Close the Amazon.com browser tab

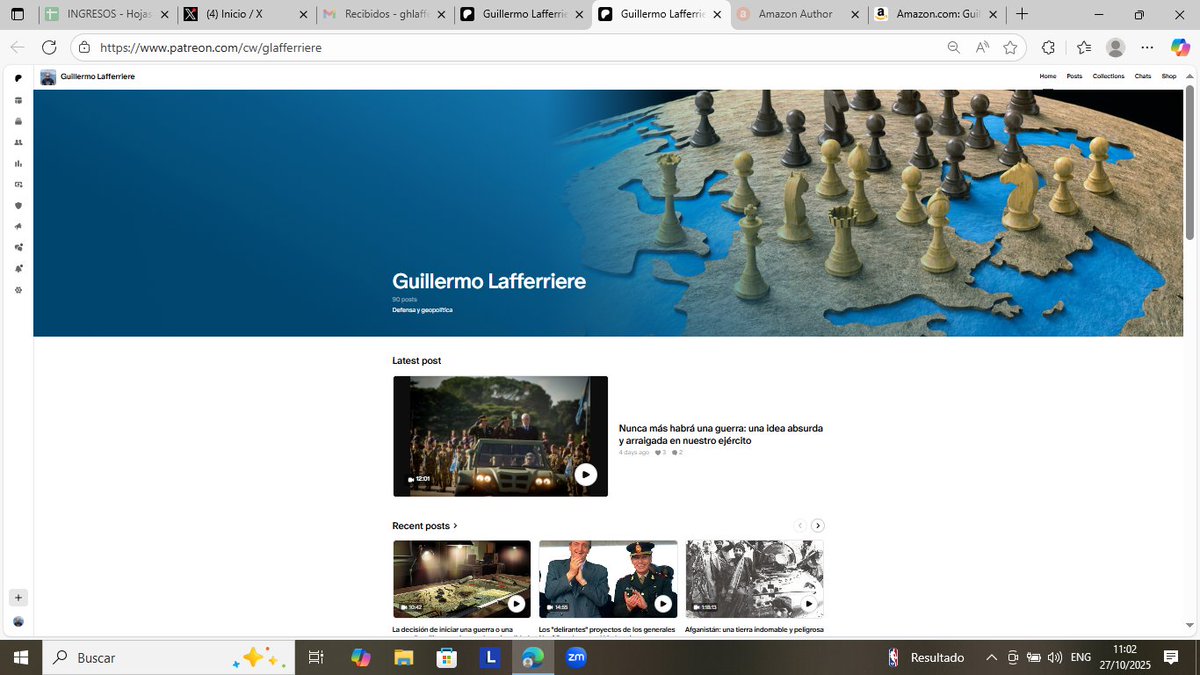(992, 15)
